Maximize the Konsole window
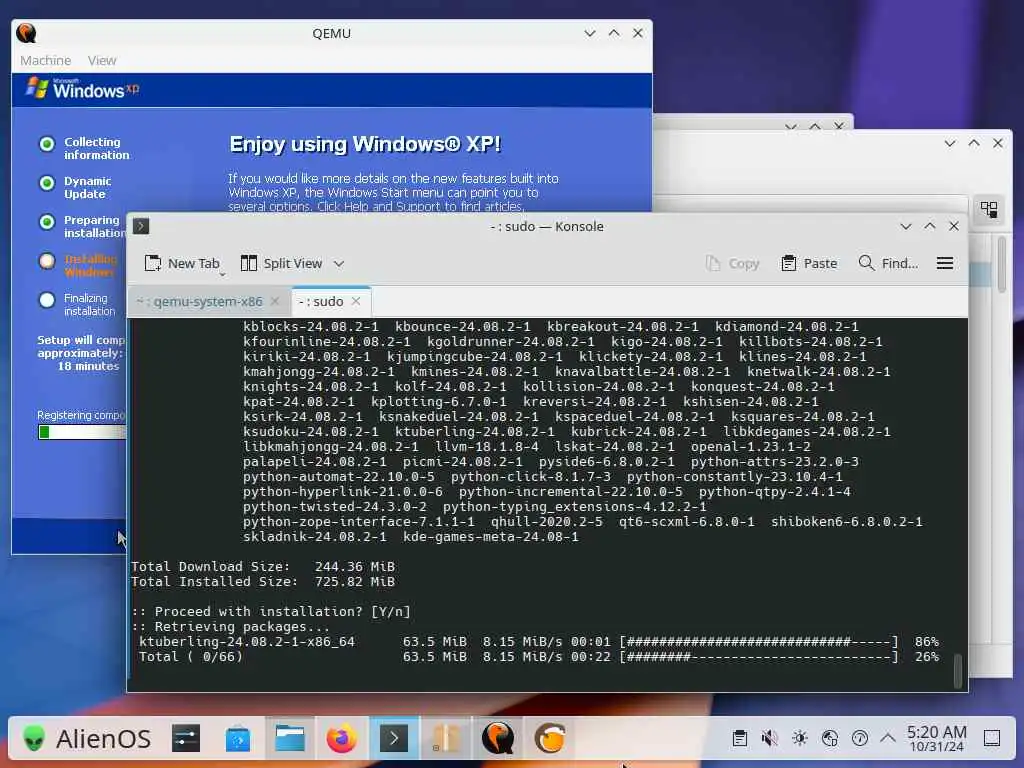The width and height of the screenshot is (1024, 768). pyautogui.click(x=930, y=226)
